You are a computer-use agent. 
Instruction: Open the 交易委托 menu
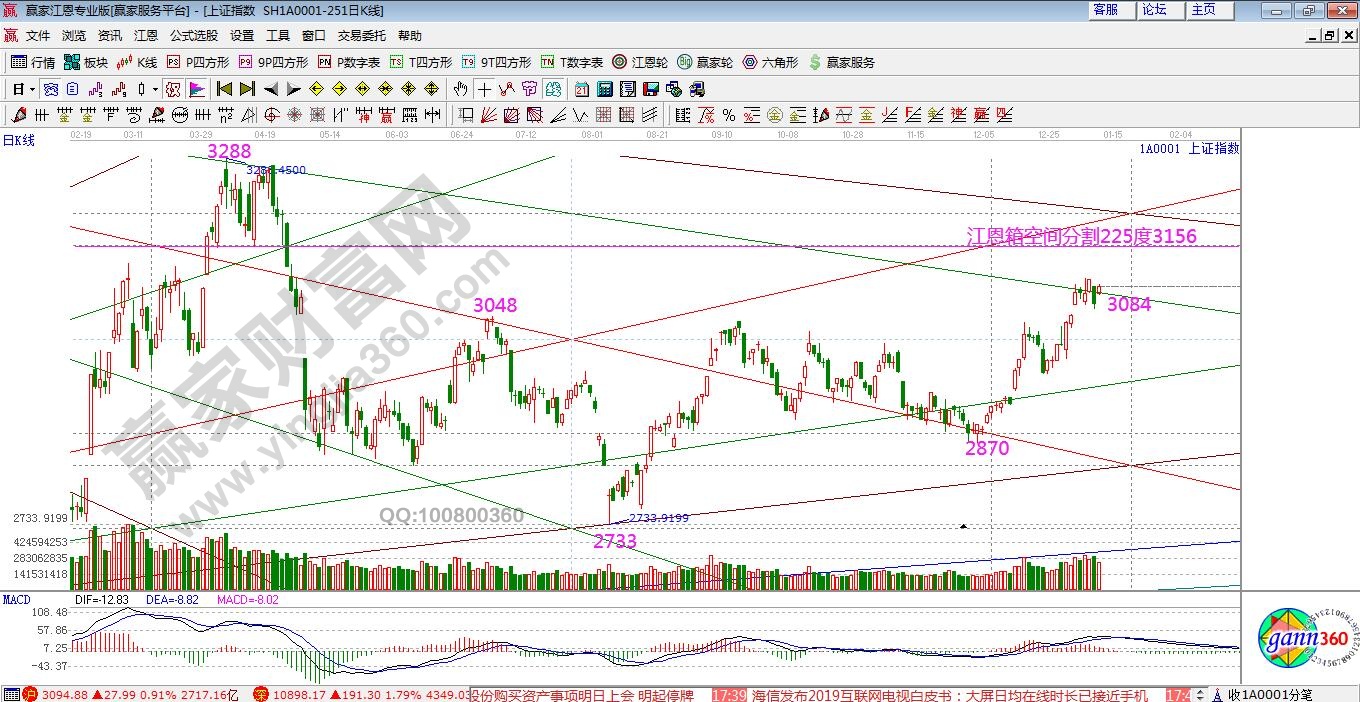361,35
